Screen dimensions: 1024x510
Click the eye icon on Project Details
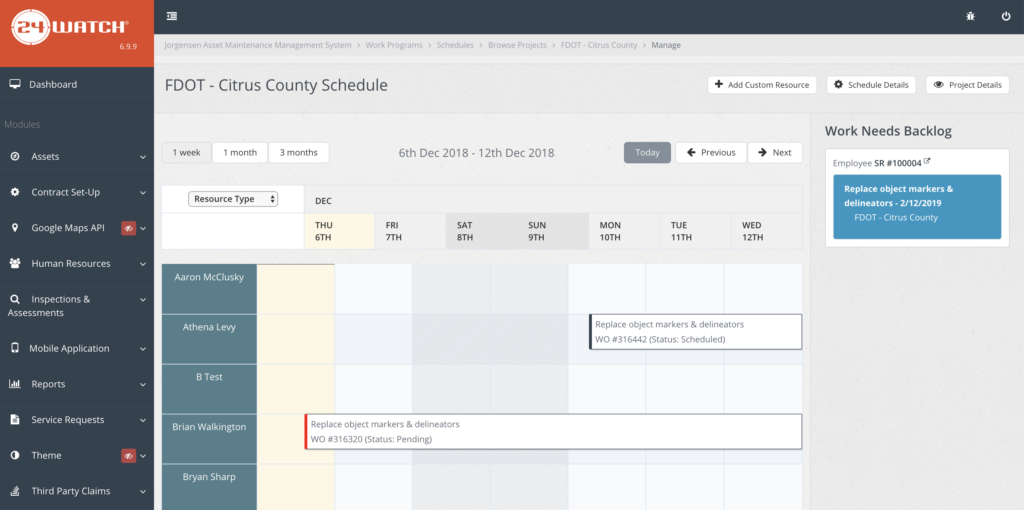(x=938, y=85)
